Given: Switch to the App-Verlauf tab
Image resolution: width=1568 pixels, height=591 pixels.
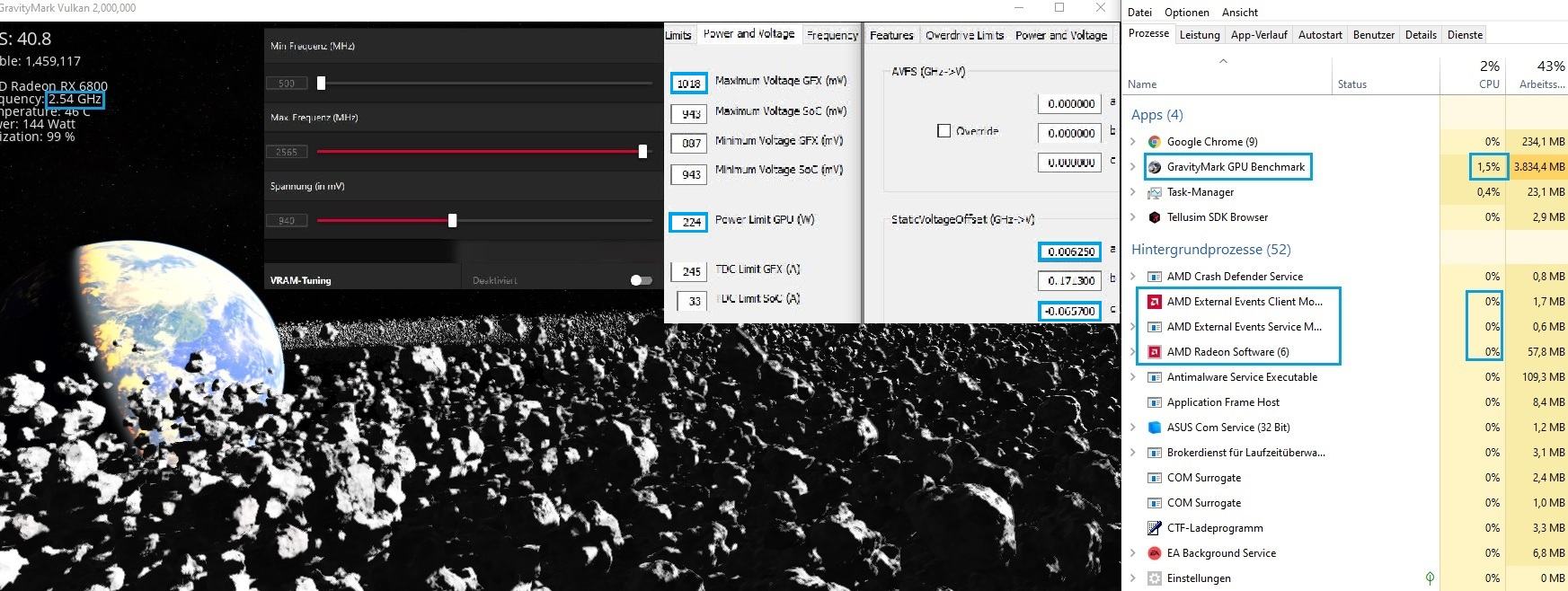Looking at the screenshot, I should [x=1259, y=35].
